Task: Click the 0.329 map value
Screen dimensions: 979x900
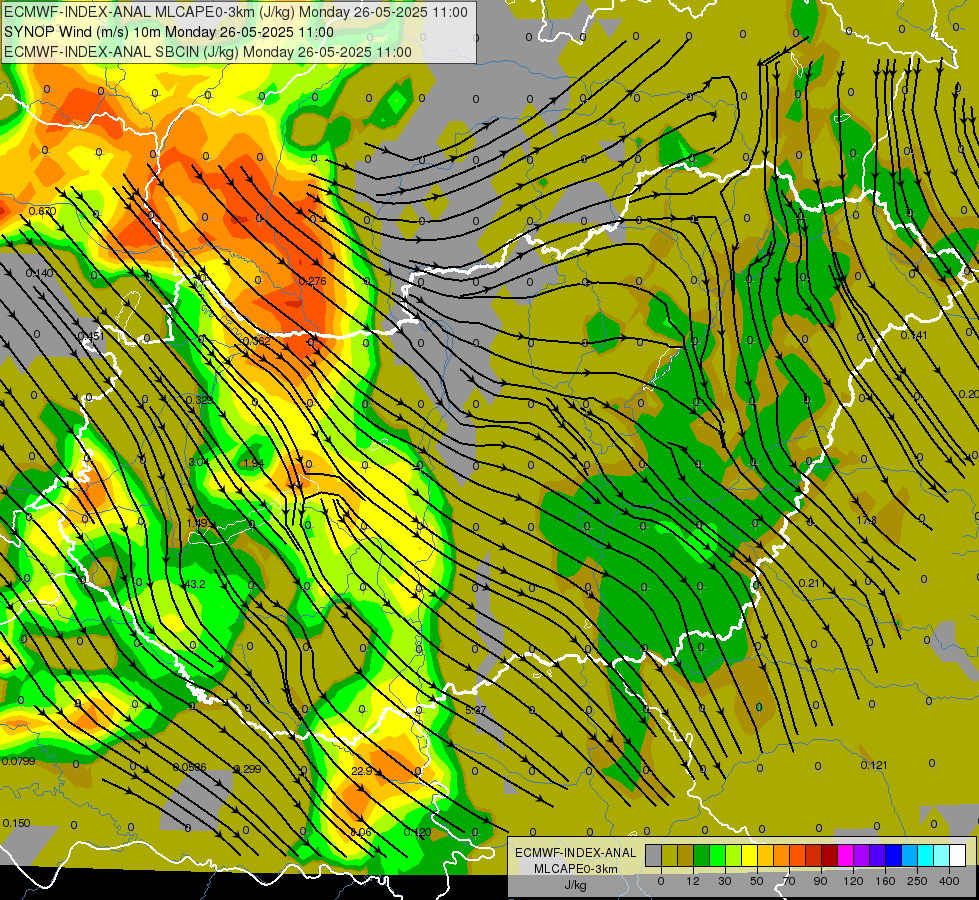Action: (x=199, y=400)
